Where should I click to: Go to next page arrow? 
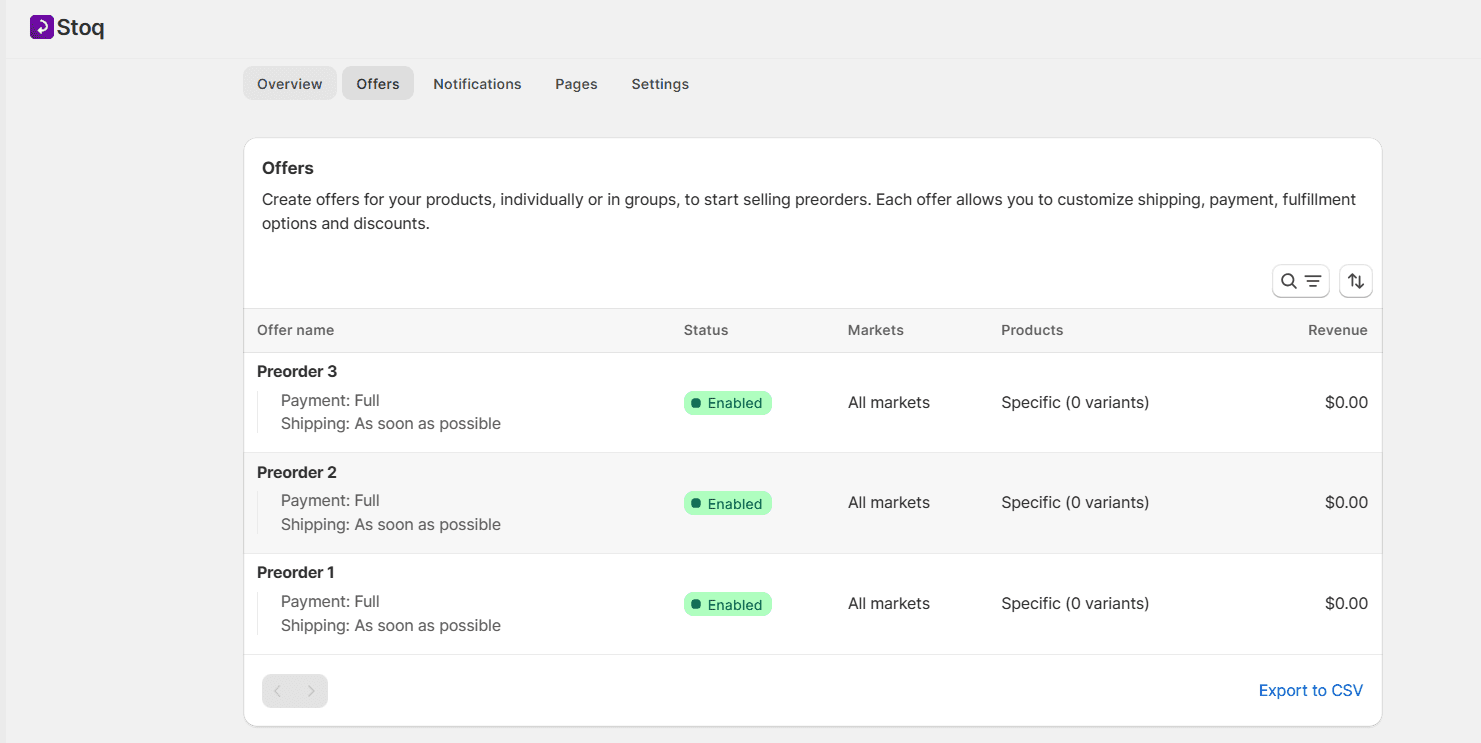(311, 691)
